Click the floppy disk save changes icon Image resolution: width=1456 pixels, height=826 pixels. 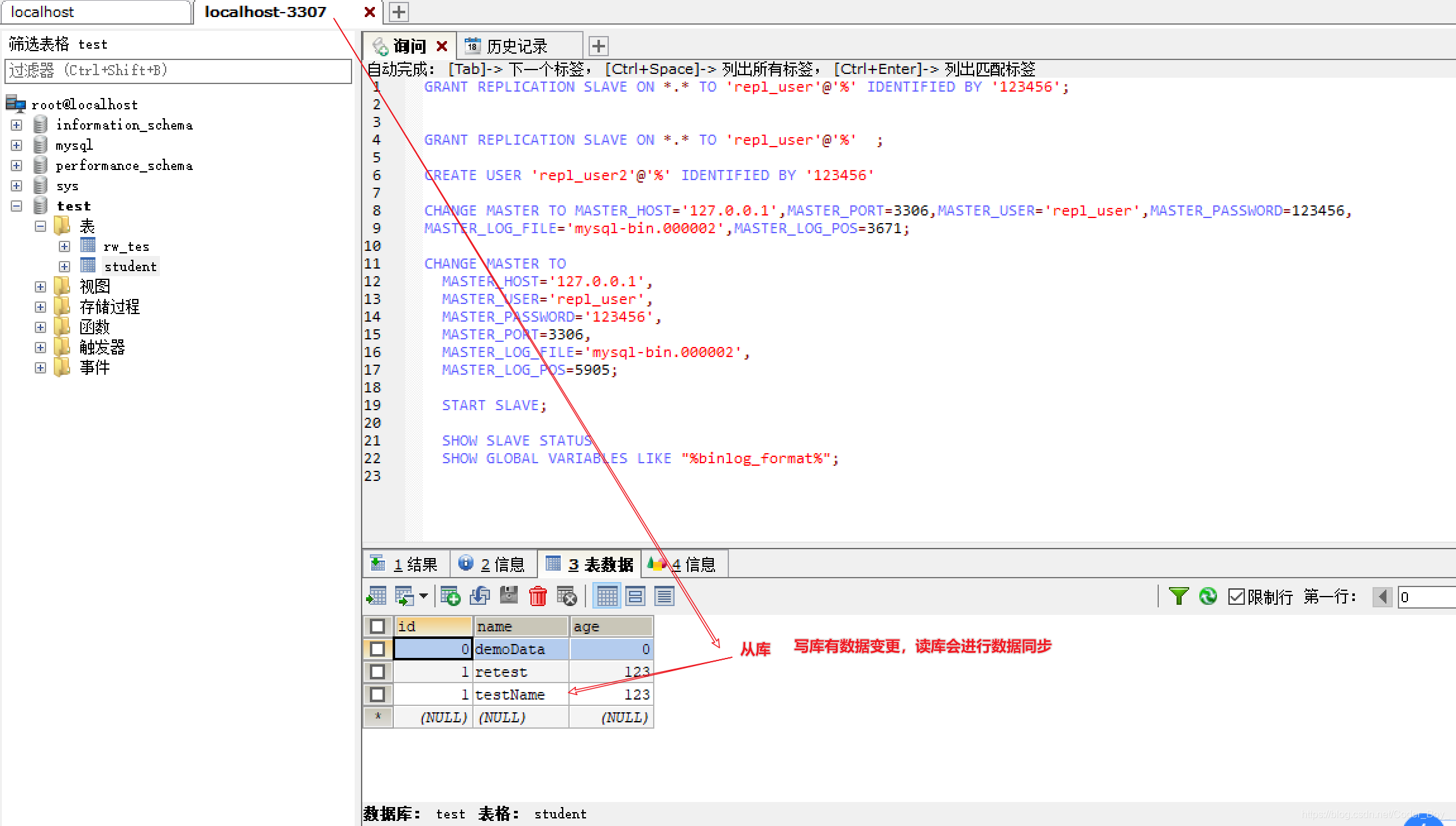point(508,596)
